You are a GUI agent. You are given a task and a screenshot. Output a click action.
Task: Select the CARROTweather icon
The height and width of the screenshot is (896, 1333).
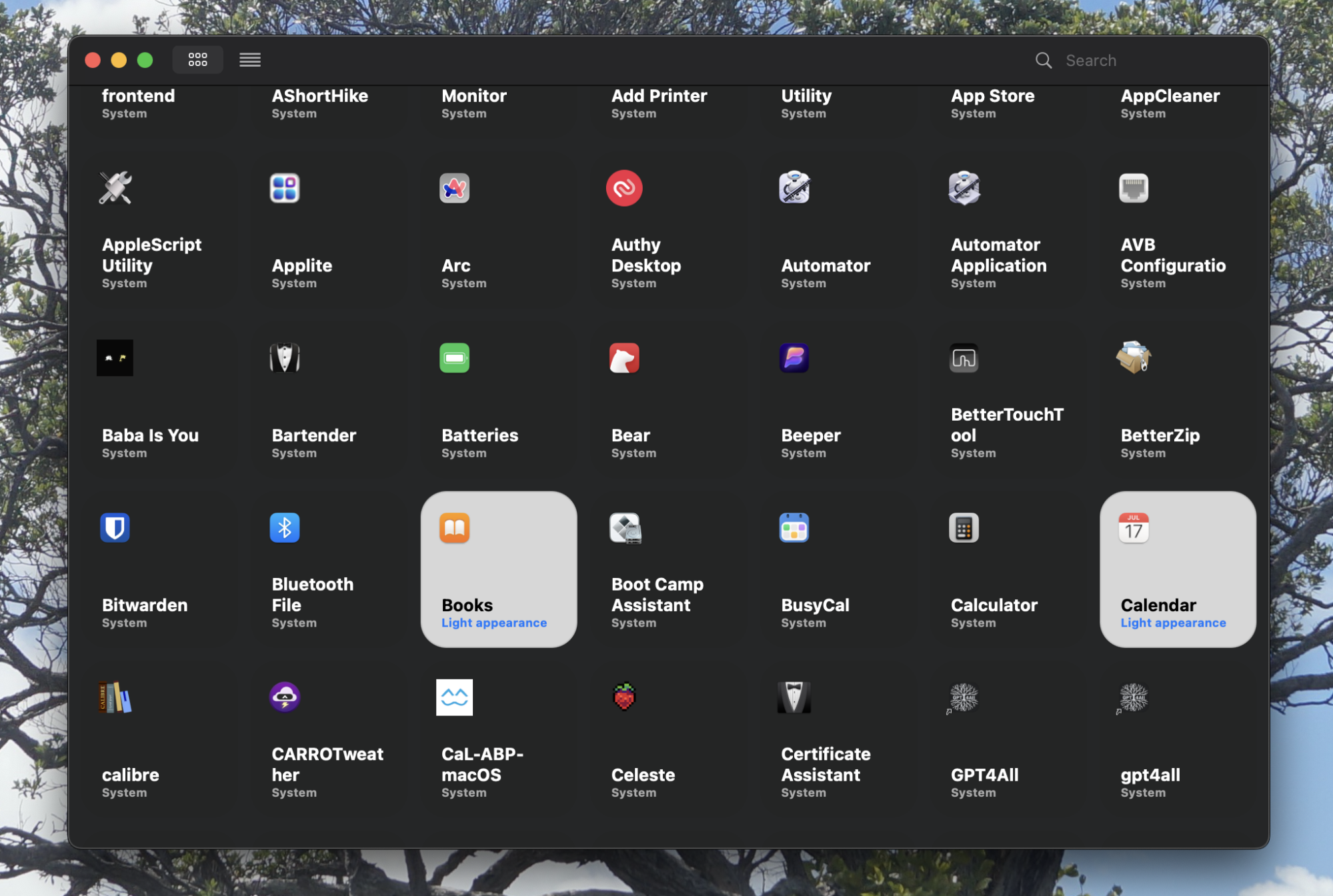284,697
